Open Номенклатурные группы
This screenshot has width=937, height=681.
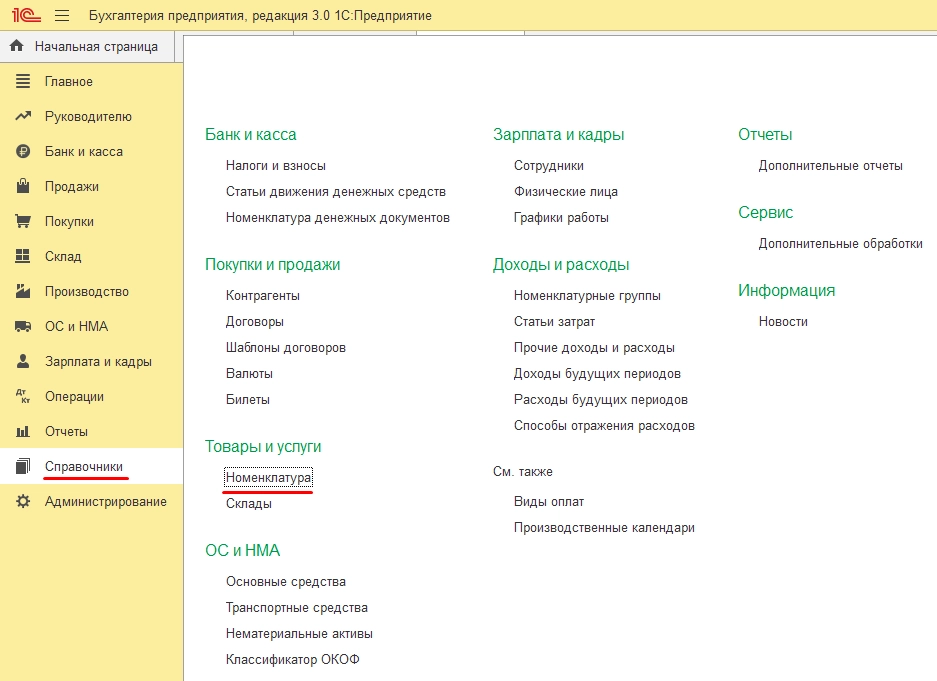(x=587, y=296)
